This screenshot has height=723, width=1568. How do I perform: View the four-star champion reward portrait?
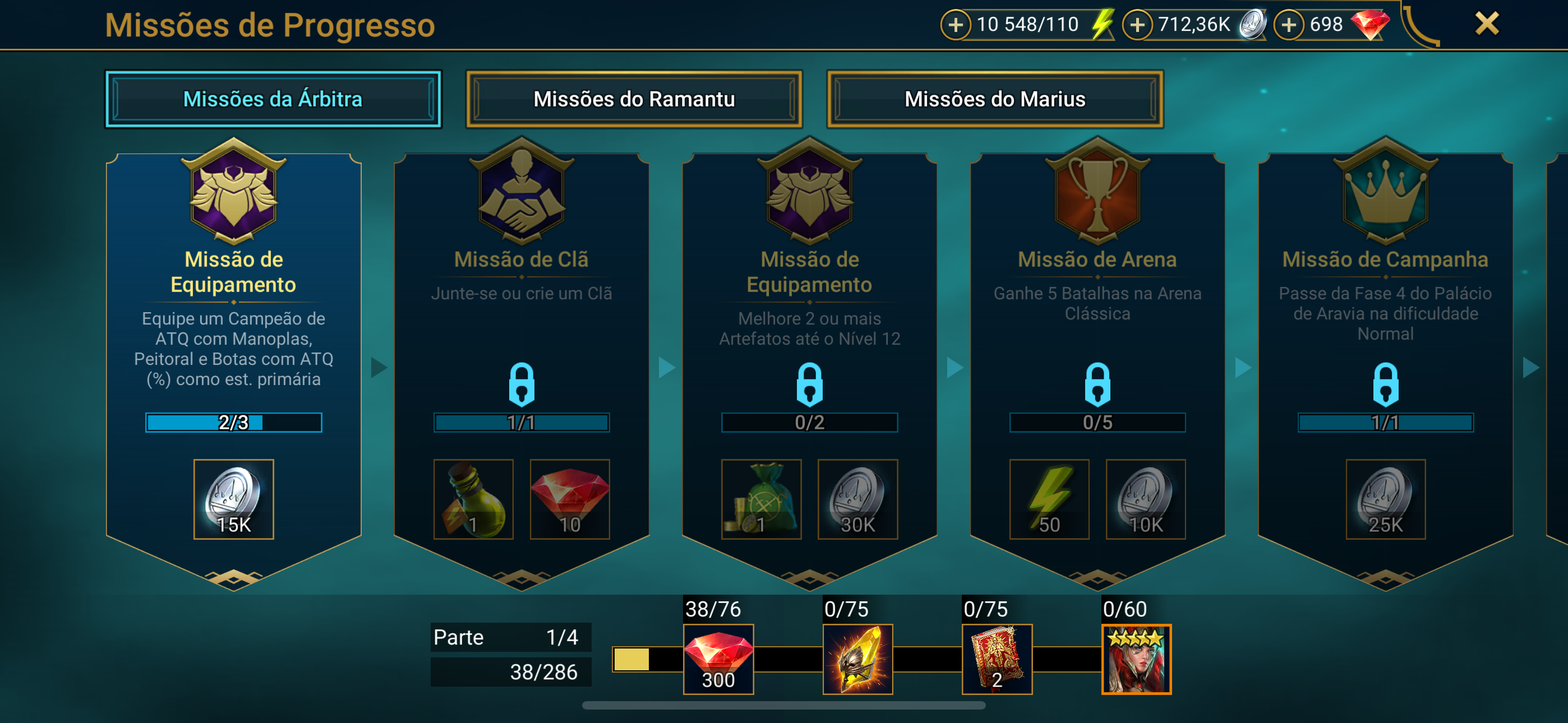[1136, 659]
